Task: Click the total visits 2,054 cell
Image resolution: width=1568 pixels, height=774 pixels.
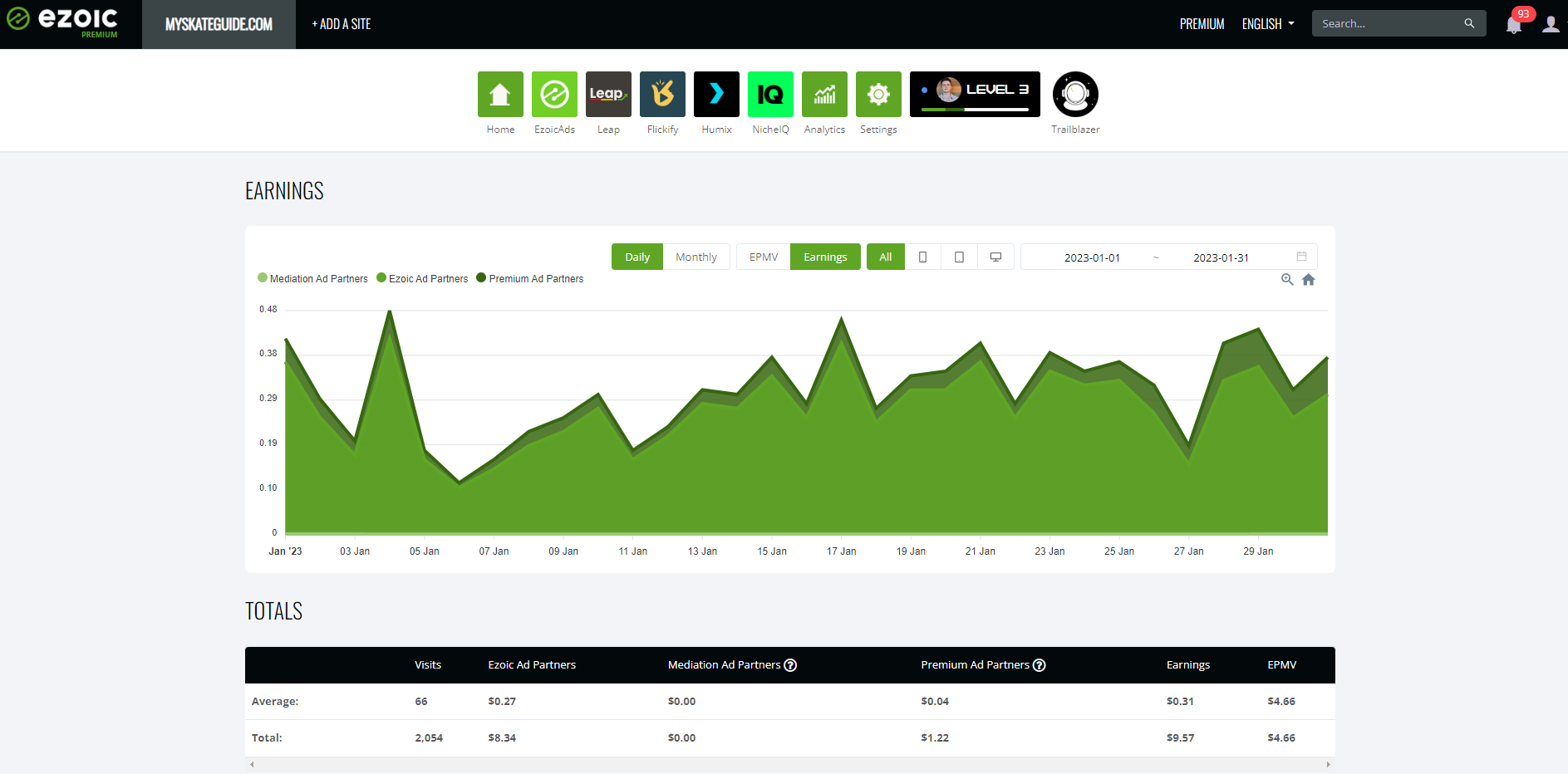Action: (429, 737)
